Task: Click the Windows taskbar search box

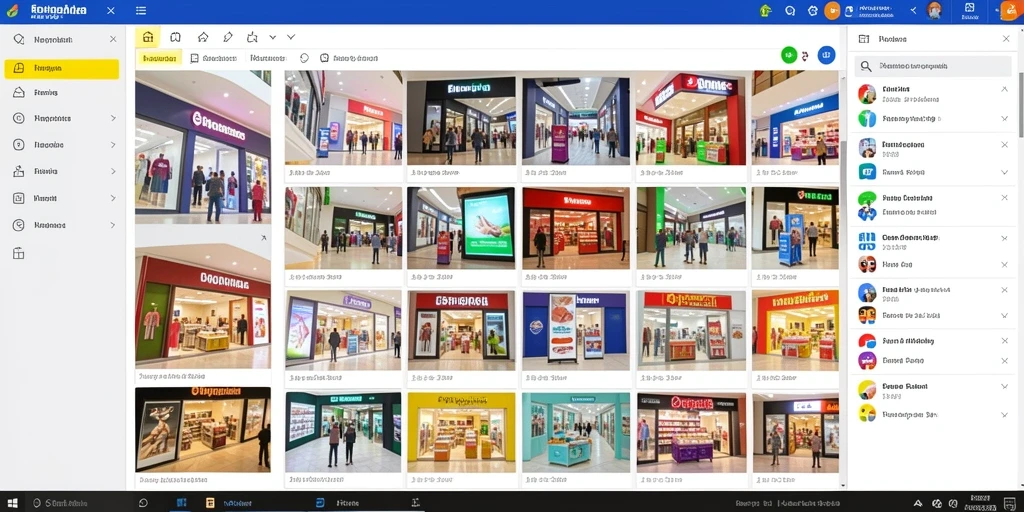Action: click(81, 503)
